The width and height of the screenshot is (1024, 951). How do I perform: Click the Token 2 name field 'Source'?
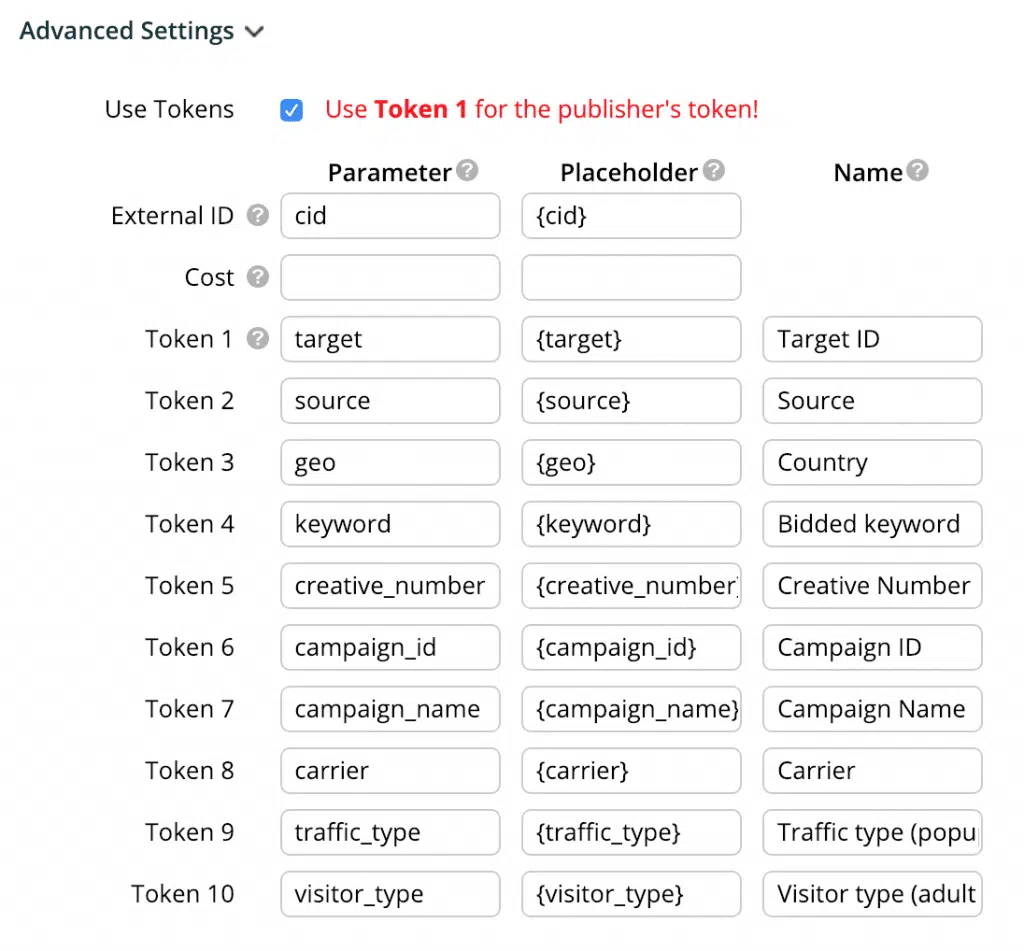872,401
